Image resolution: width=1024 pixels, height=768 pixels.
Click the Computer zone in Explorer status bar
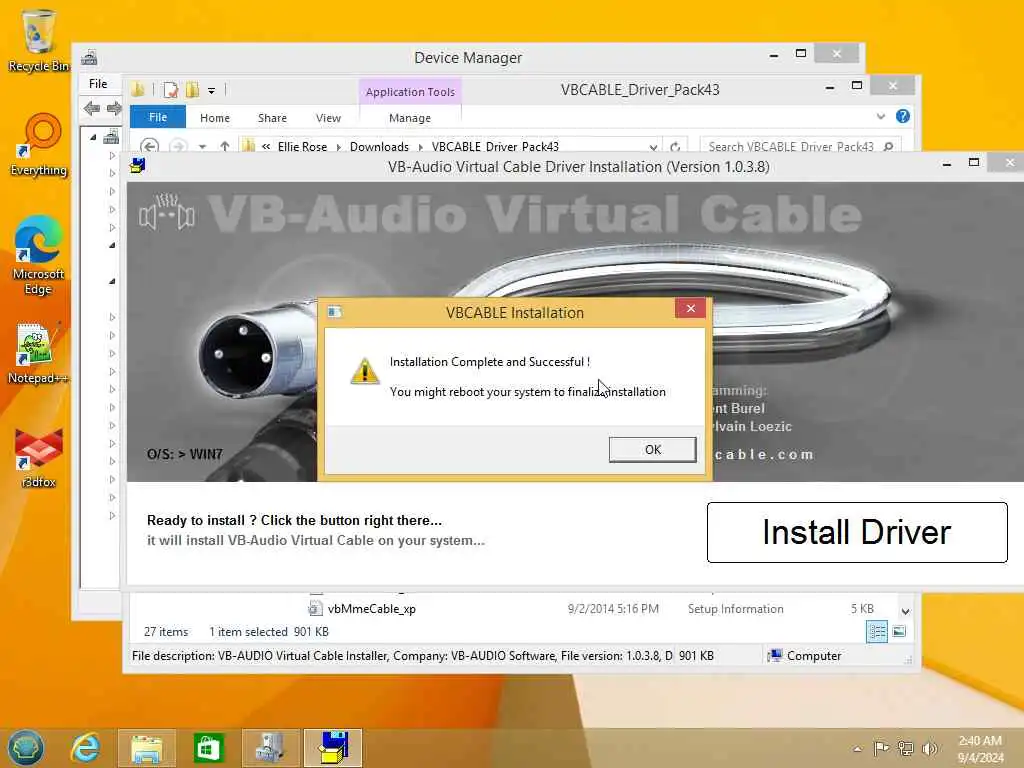click(805, 656)
